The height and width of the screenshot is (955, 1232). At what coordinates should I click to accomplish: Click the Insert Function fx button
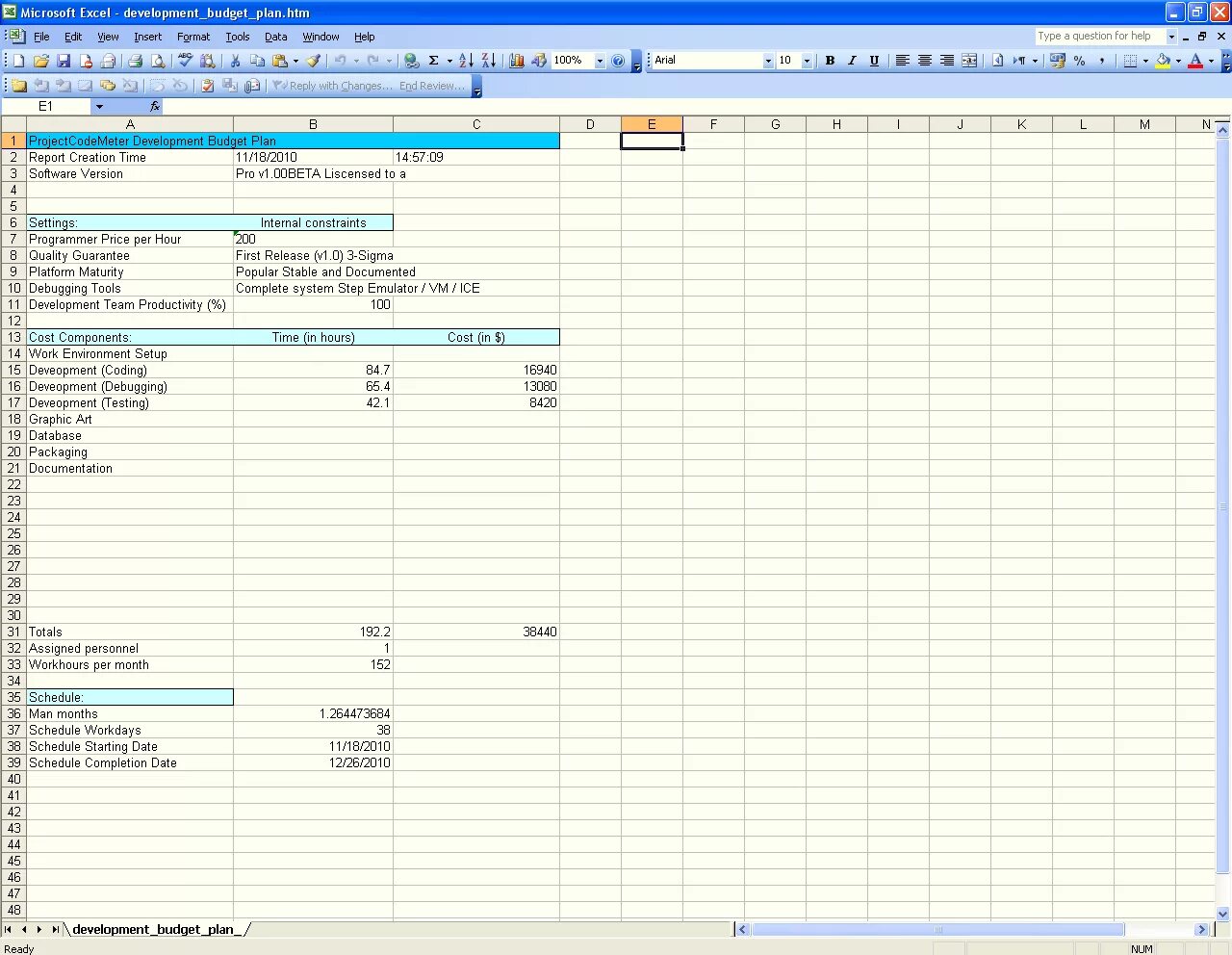[x=155, y=107]
